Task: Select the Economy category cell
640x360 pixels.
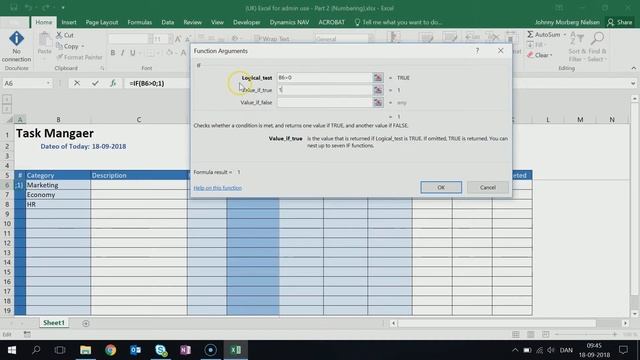Action: click(58, 195)
